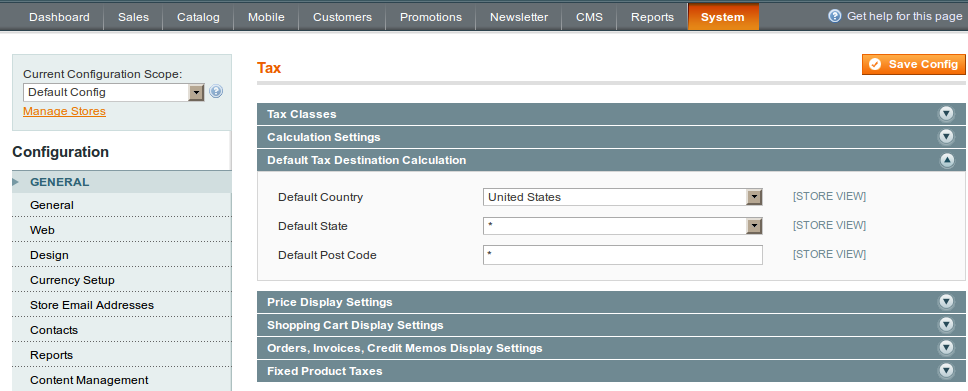The height and width of the screenshot is (391, 968).
Task: Select Store Email Addresses in the sidebar
Action: tap(122, 305)
